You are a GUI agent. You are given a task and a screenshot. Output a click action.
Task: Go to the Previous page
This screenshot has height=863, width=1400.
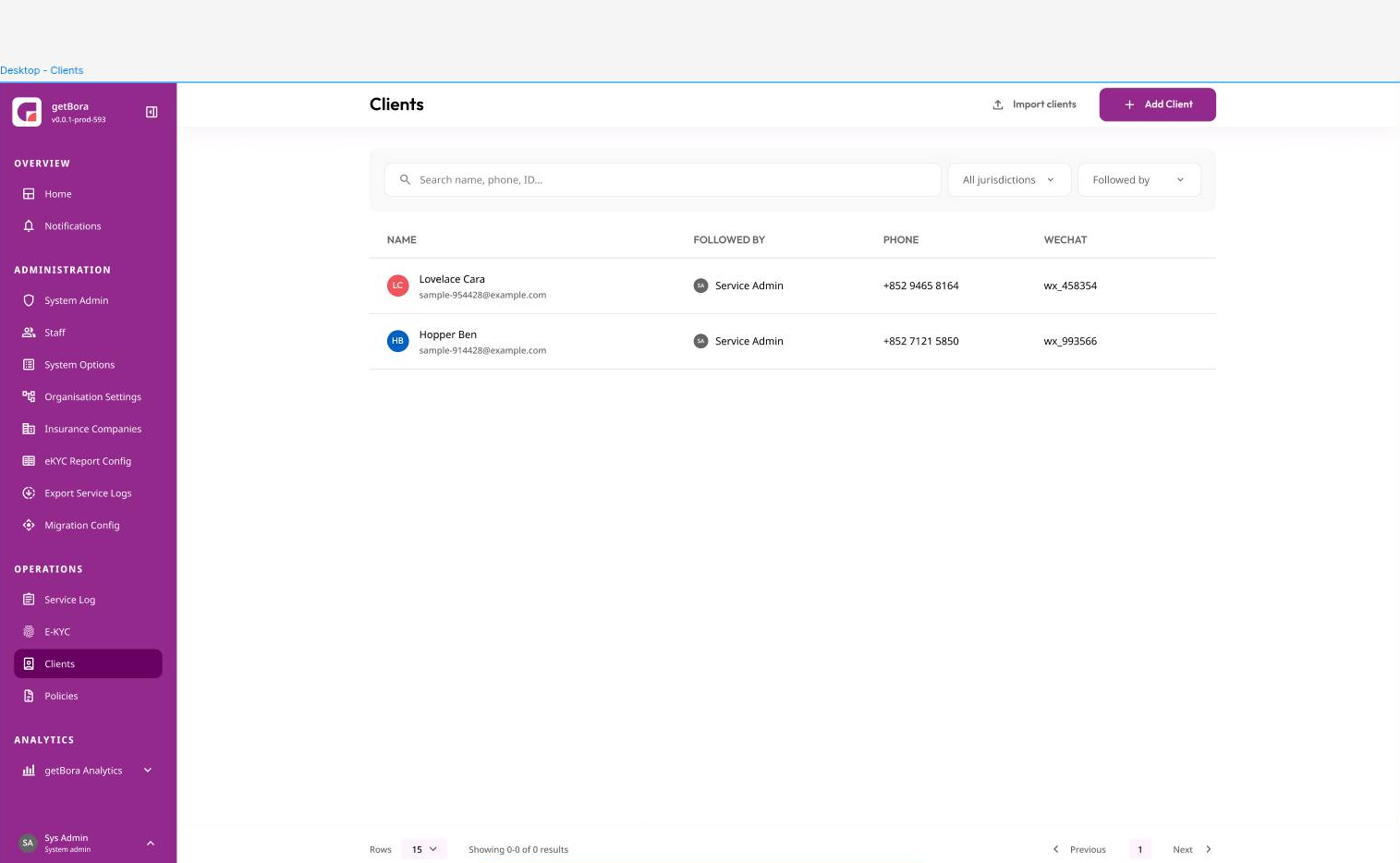click(x=1079, y=849)
